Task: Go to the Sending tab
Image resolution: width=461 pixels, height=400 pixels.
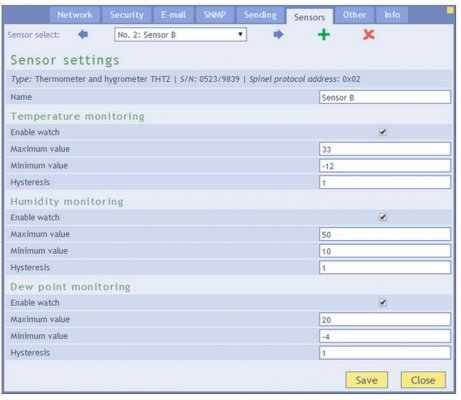Action: 260,15
